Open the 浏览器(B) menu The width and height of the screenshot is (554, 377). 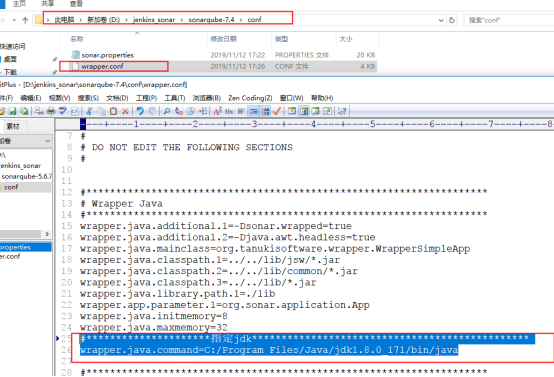pos(207,98)
